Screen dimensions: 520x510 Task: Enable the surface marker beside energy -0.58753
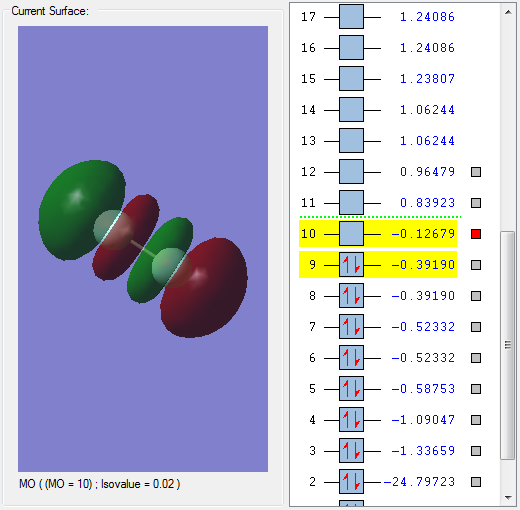tap(476, 389)
